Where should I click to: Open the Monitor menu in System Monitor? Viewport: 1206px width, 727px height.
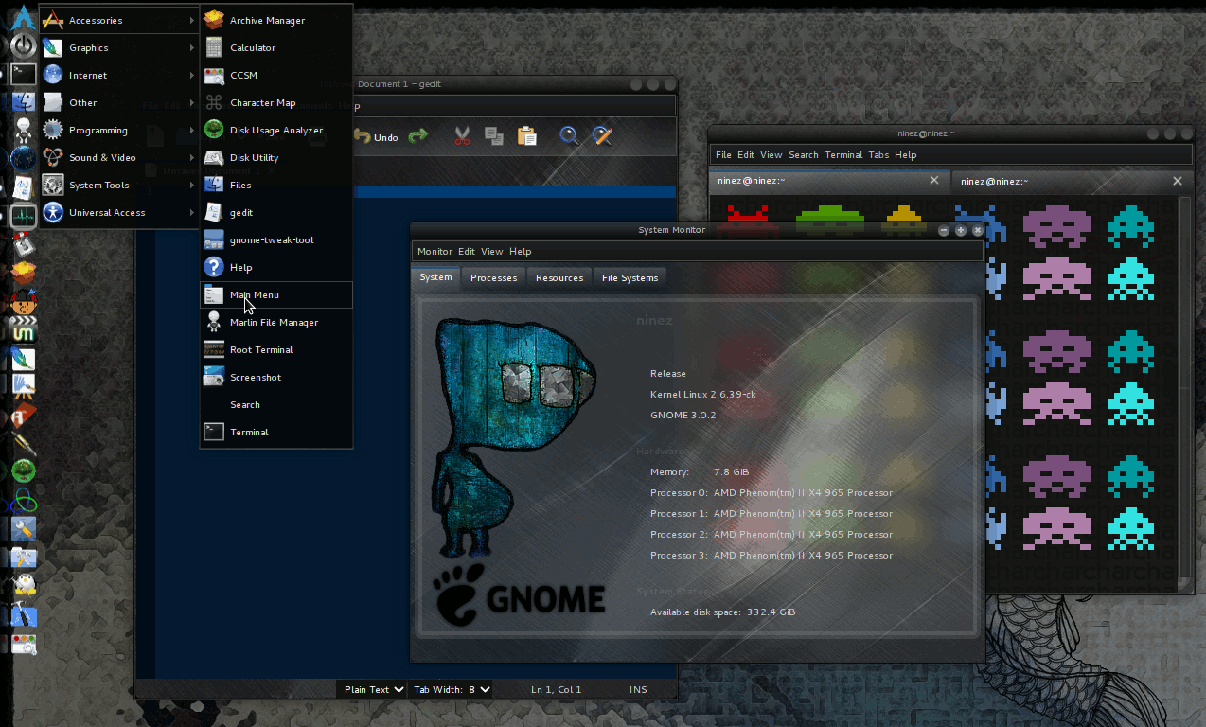pyautogui.click(x=435, y=251)
